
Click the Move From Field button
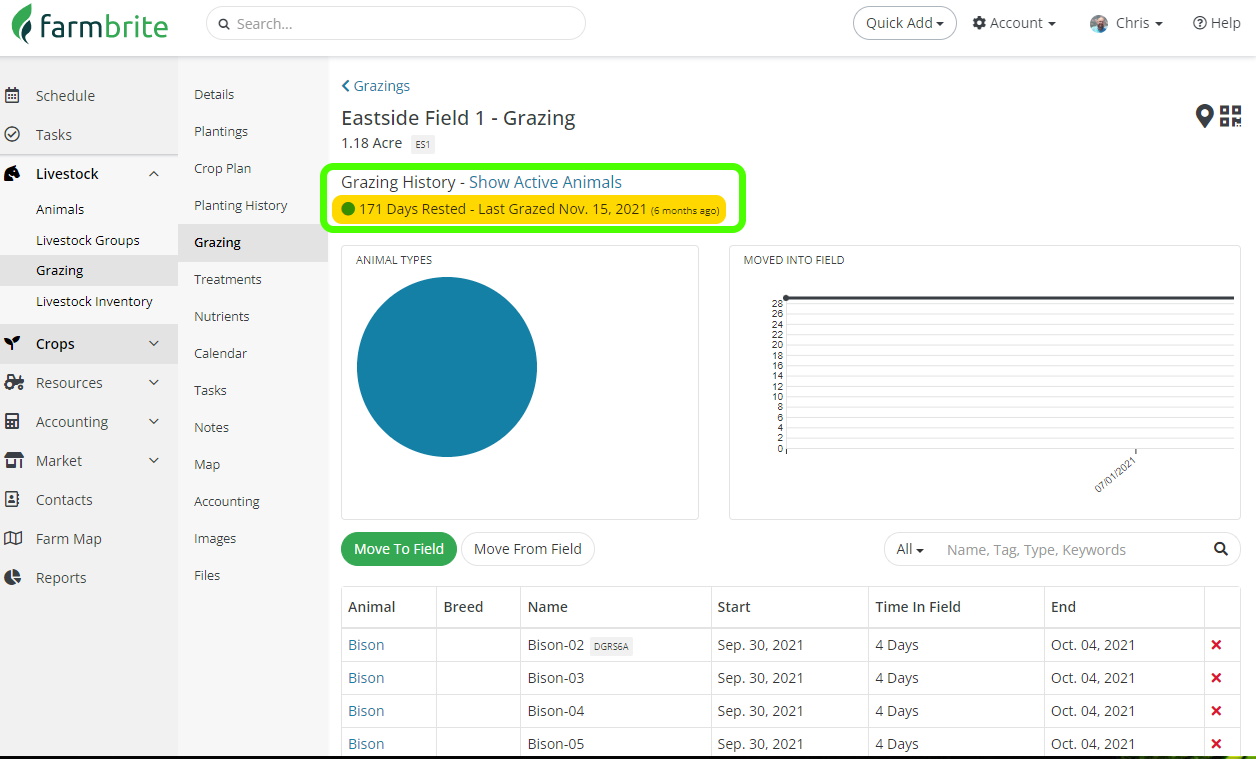click(x=528, y=549)
